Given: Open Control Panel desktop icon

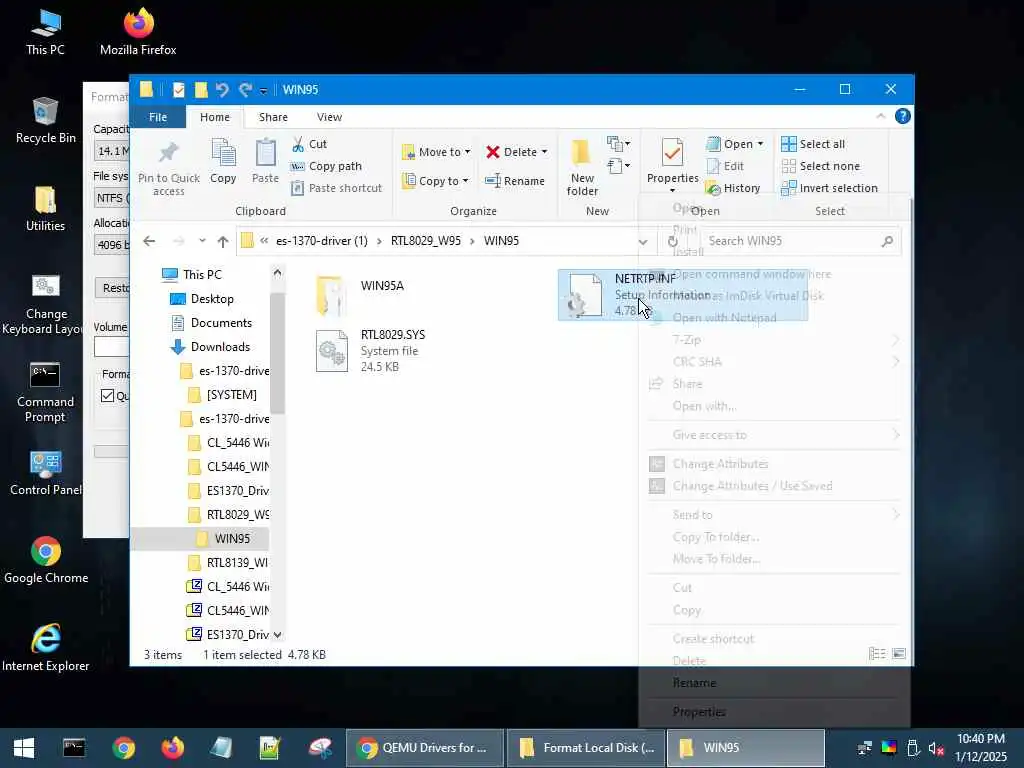Looking at the screenshot, I should click(x=45, y=473).
